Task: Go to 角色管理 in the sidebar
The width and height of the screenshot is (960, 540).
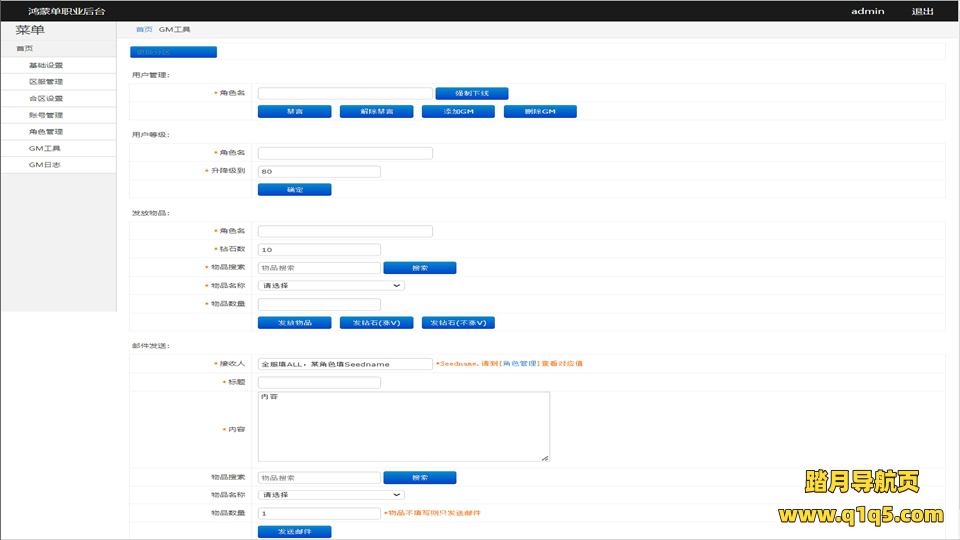Action: 46,132
